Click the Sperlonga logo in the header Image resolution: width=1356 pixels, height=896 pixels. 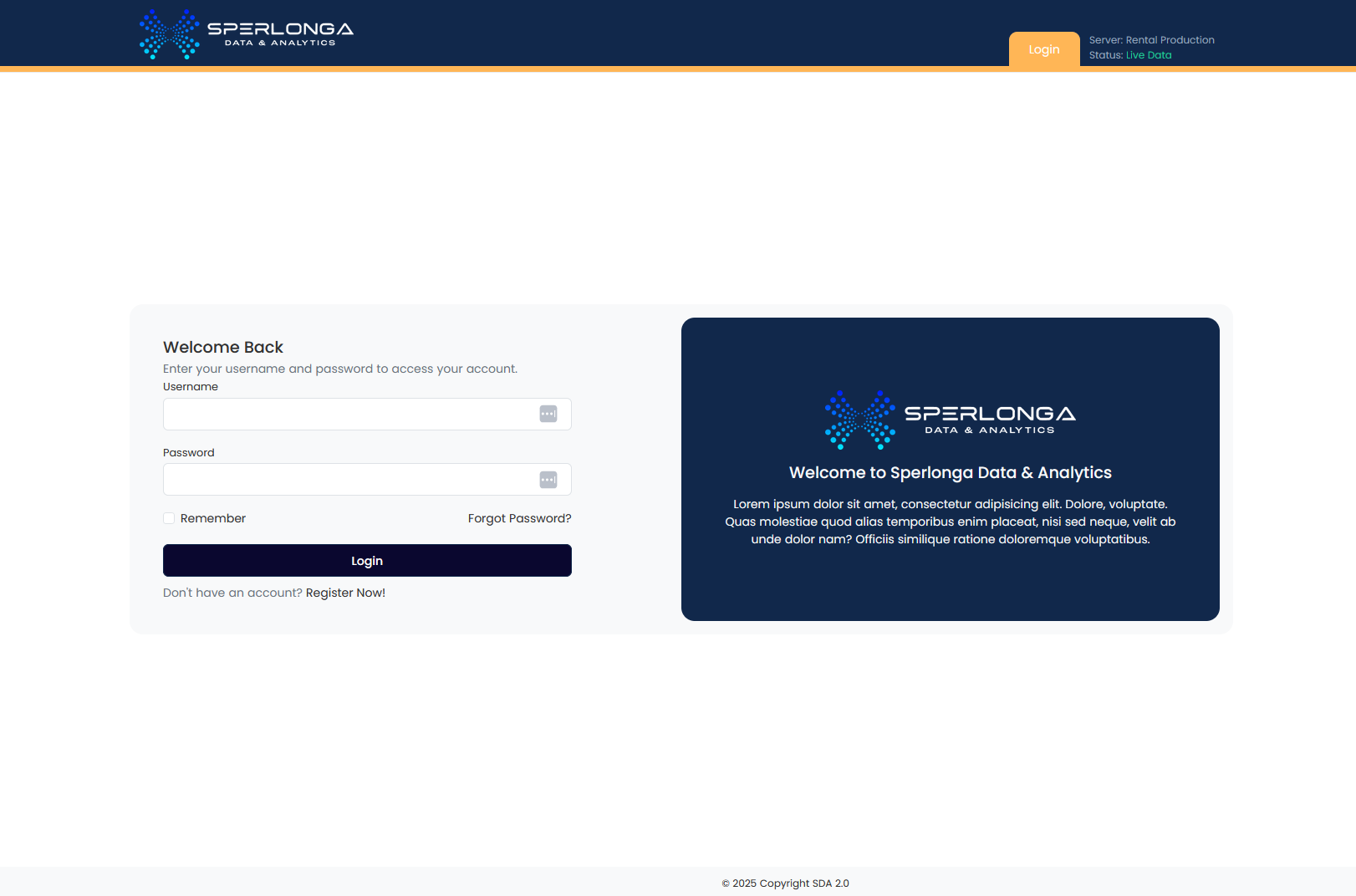(x=246, y=34)
